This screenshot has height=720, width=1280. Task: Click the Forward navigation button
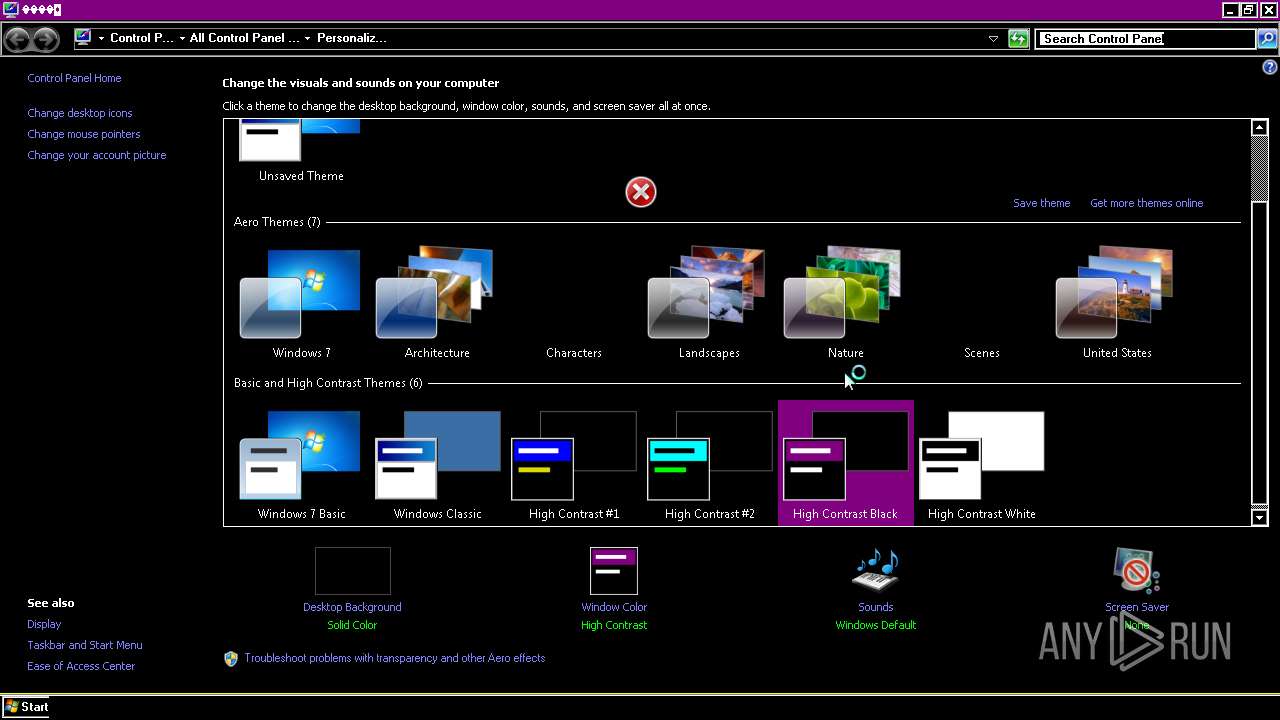pyautogui.click(x=46, y=39)
